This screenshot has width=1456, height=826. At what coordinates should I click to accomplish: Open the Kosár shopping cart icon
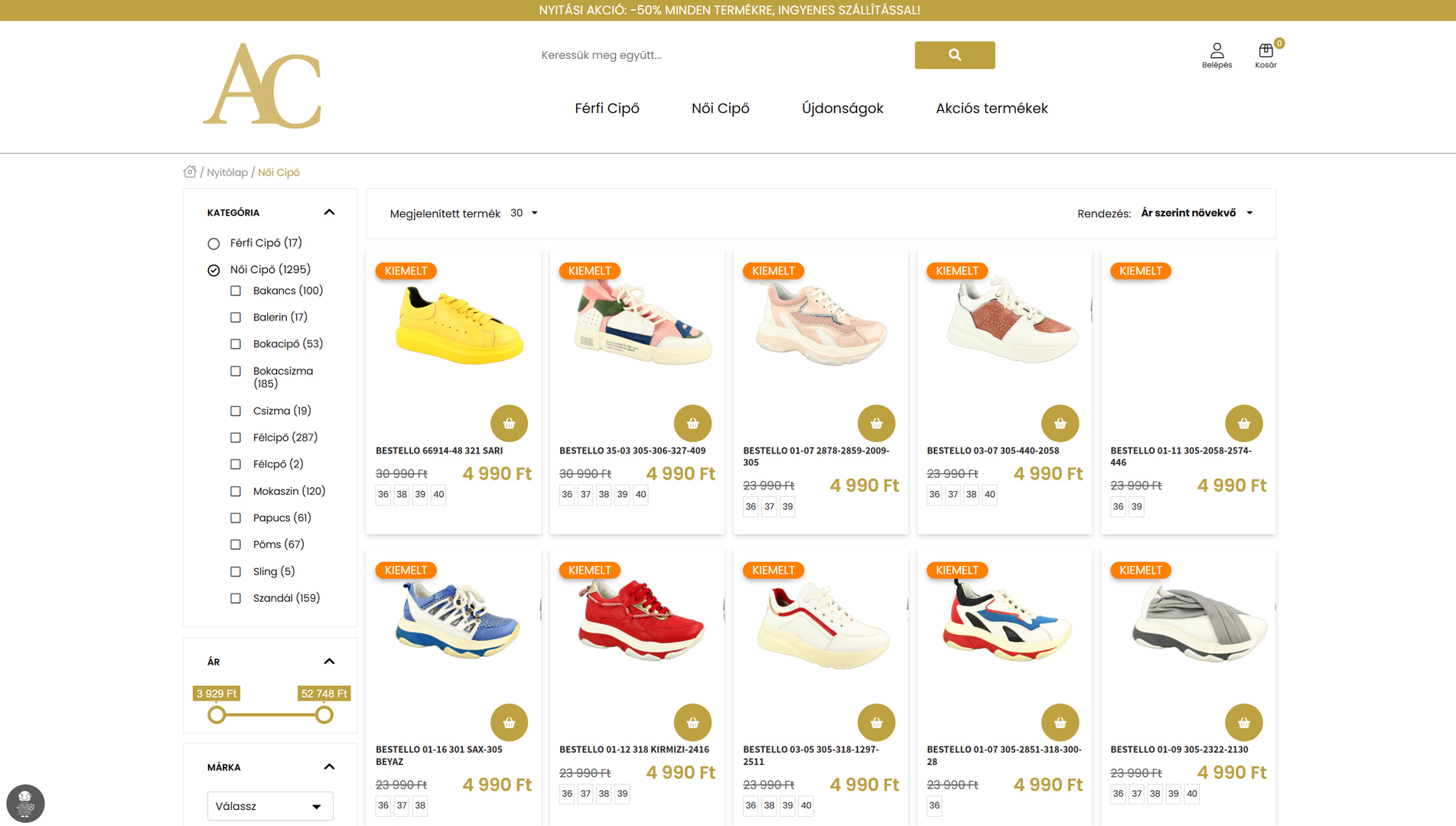click(1265, 55)
